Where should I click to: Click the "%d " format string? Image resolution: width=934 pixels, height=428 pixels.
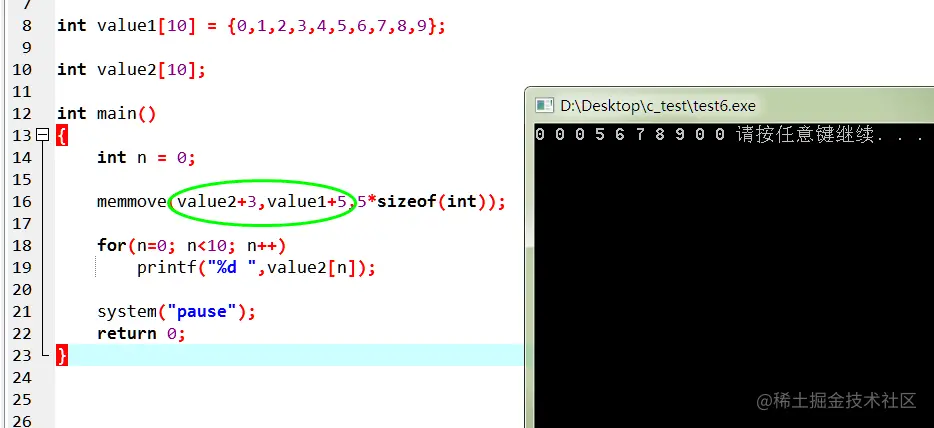(x=232, y=267)
